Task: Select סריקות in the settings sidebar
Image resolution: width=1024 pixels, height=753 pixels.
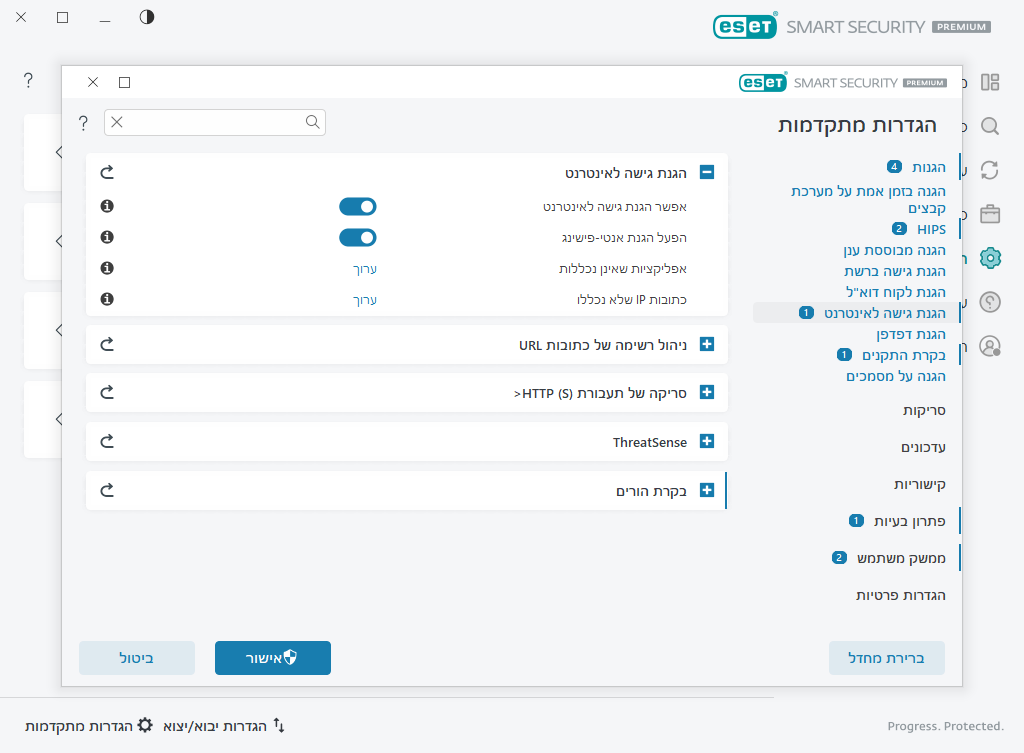Action: [x=924, y=410]
